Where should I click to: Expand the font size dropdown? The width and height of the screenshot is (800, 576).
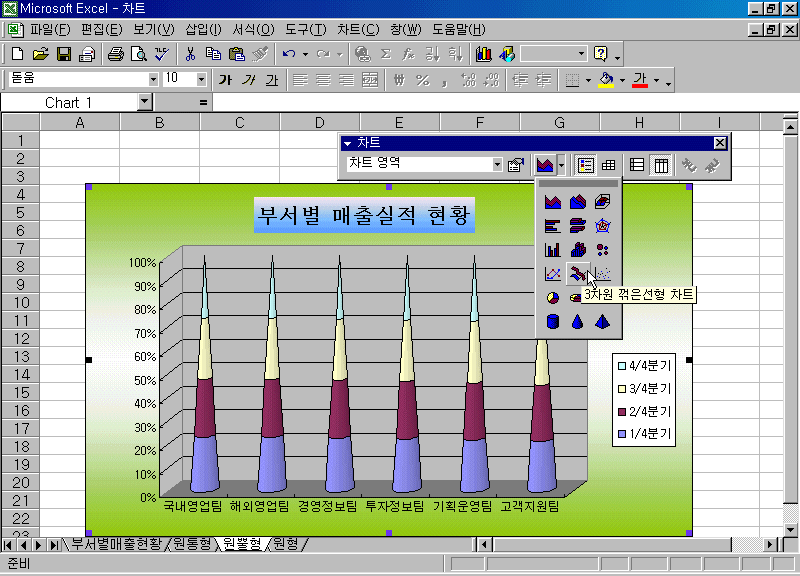coord(201,79)
